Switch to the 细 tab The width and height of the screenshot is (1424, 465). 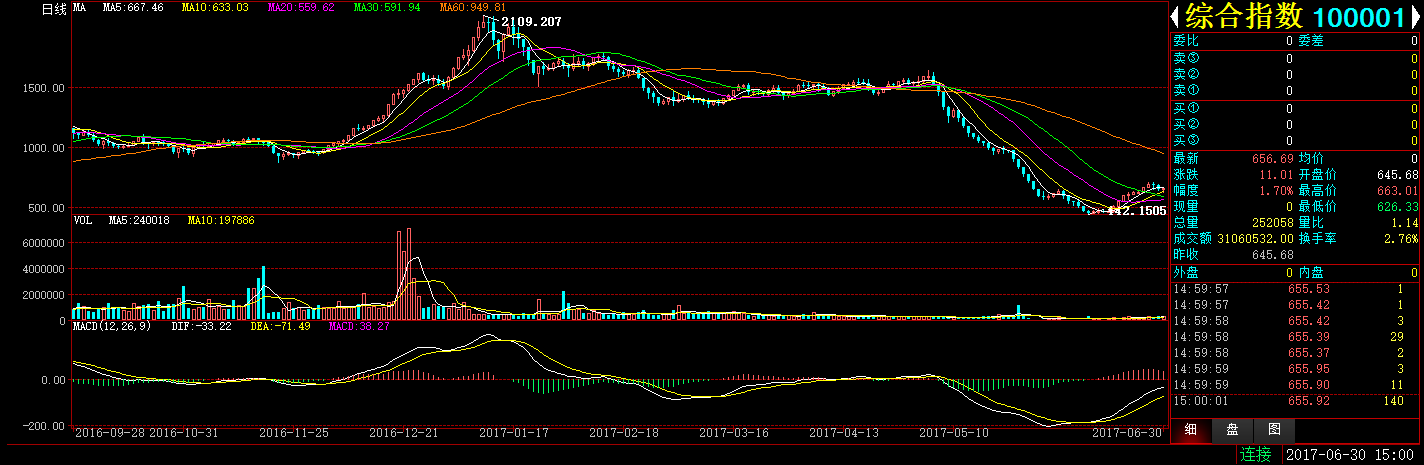click(1190, 429)
